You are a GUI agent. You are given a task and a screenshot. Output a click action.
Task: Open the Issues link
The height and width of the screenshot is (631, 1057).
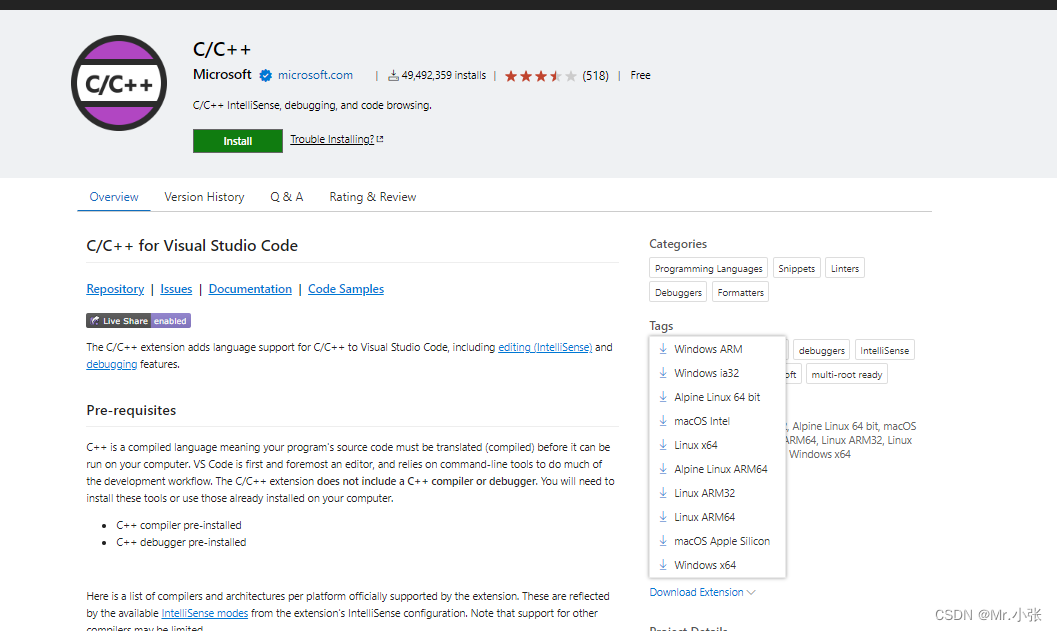[176, 289]
